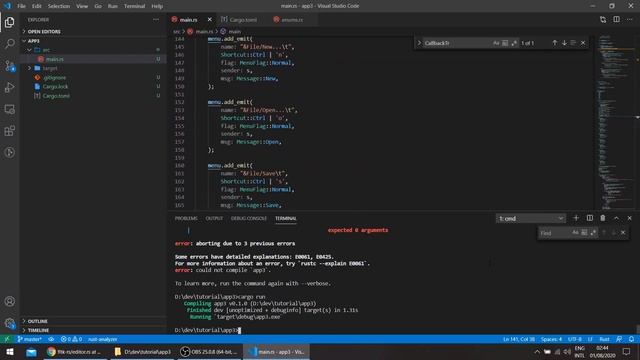
Task: Toggle Match Whole Word in editor find
Action: (505, 43)
